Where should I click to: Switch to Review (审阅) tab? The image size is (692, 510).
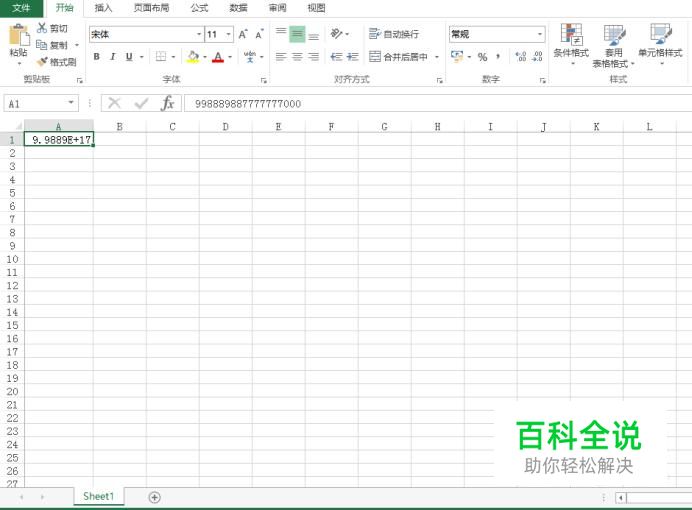click(278, 8)
